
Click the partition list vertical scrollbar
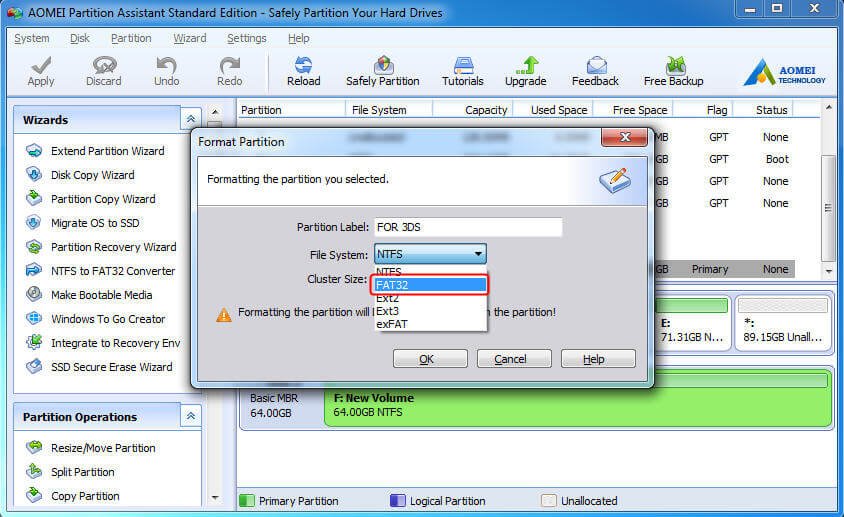click(828, 207)
